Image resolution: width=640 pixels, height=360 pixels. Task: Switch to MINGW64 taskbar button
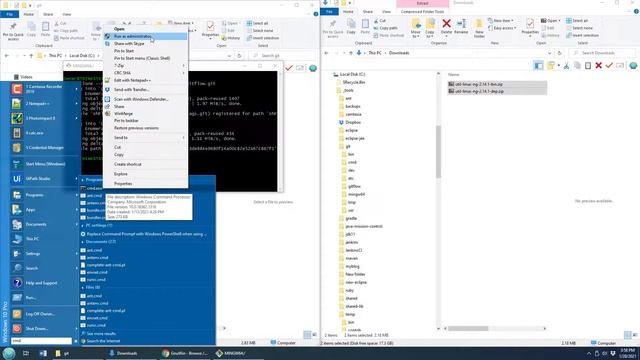click(237, 353)
